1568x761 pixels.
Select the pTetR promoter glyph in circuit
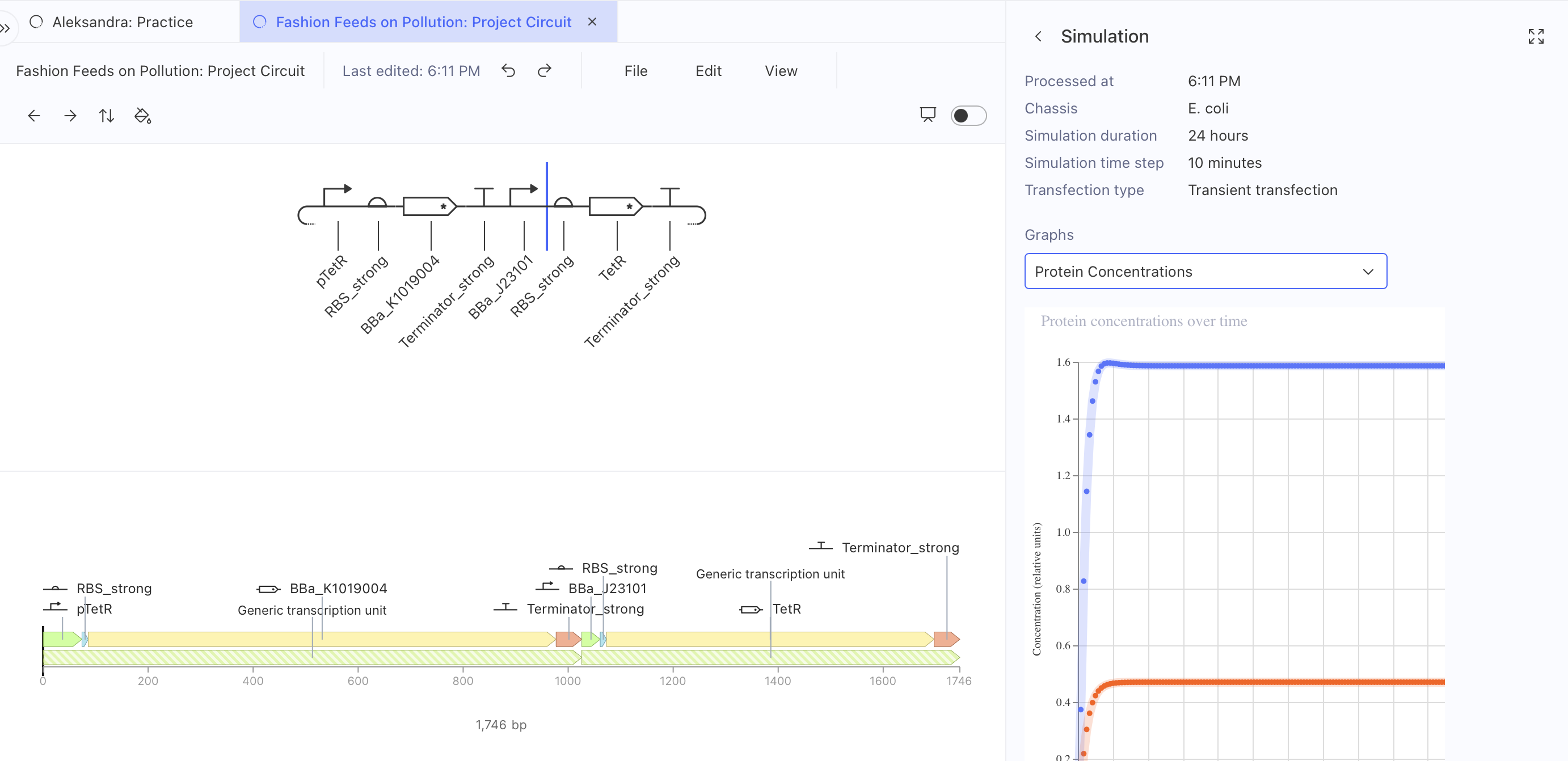pos(337,196)
